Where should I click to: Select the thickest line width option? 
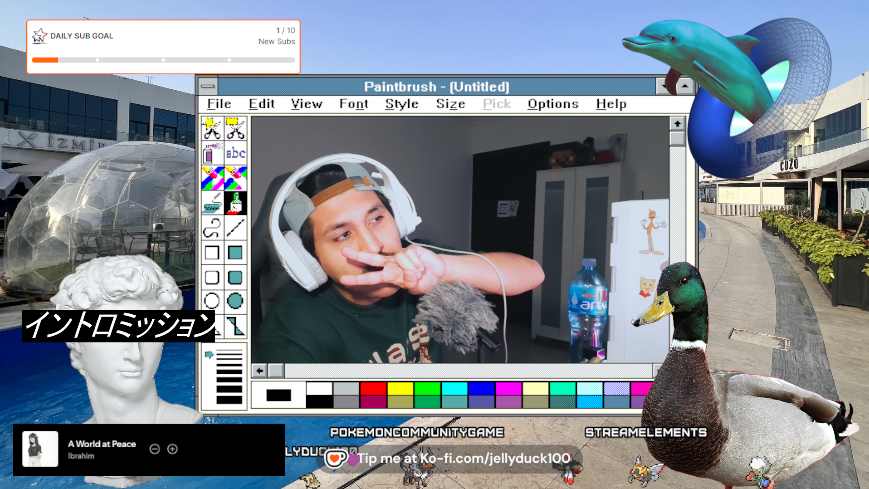[229, 398]
